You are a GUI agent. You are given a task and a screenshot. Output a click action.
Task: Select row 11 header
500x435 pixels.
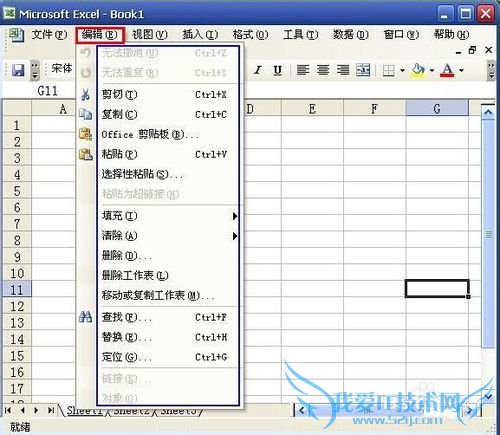(x=17, y=289)
